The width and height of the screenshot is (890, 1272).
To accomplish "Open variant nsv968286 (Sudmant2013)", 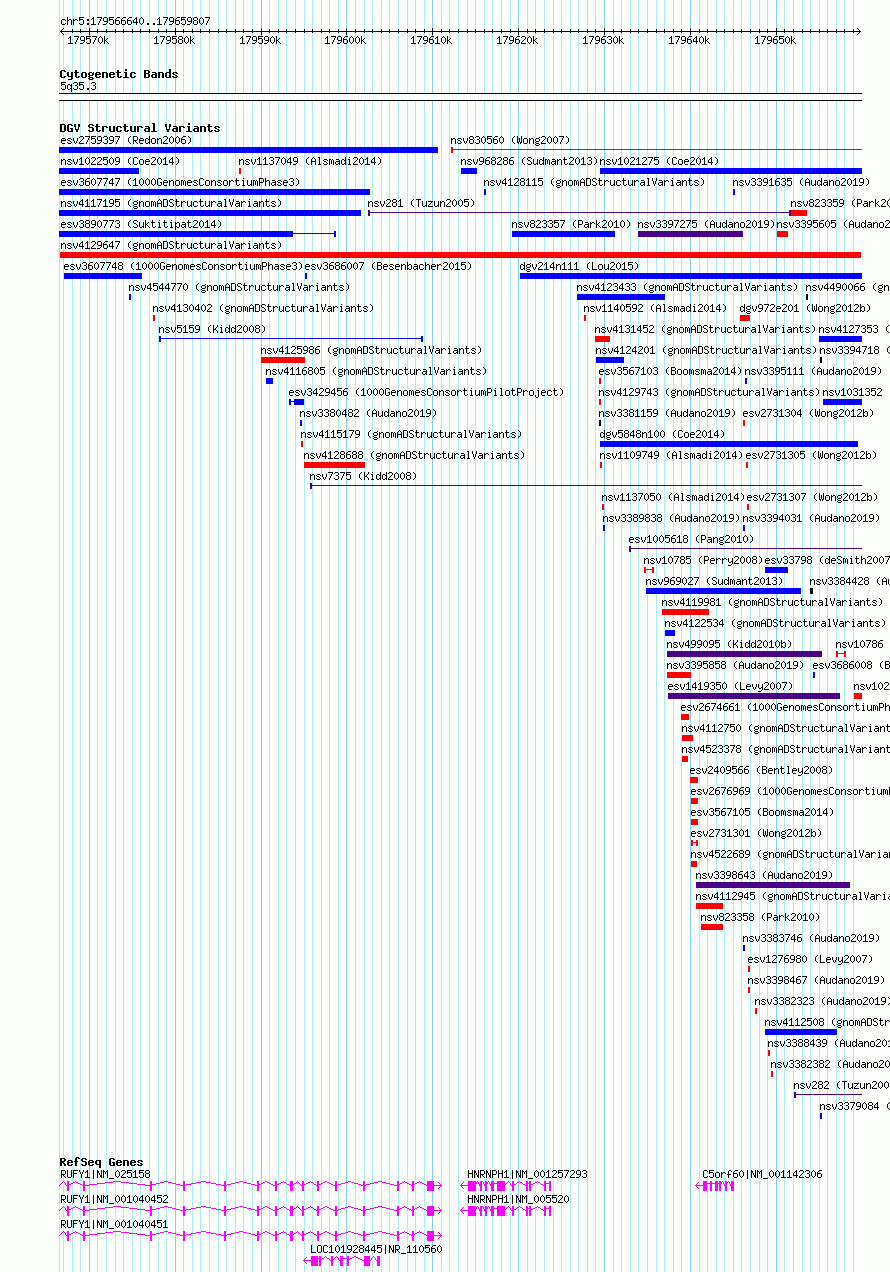I will pyautogui.click(x=529, y=161).
